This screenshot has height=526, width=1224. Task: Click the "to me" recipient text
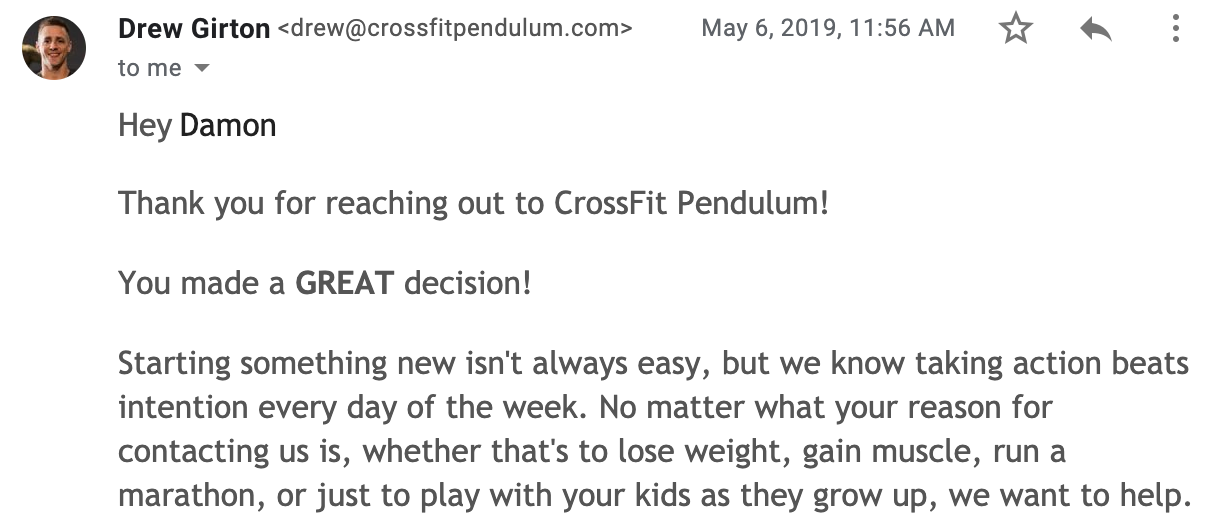pos(150,68)
